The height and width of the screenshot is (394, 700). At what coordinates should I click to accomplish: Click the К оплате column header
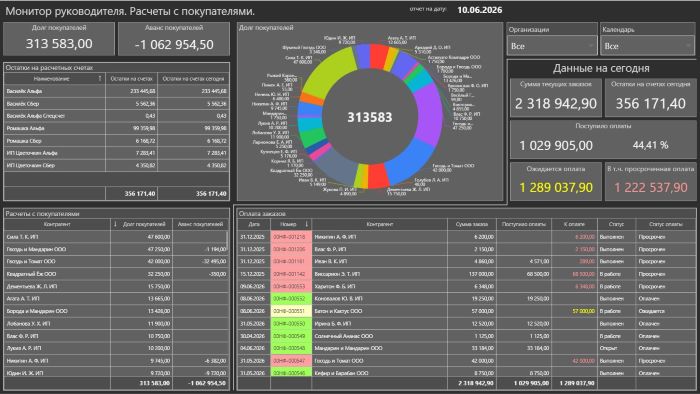(x=574, y=224)
